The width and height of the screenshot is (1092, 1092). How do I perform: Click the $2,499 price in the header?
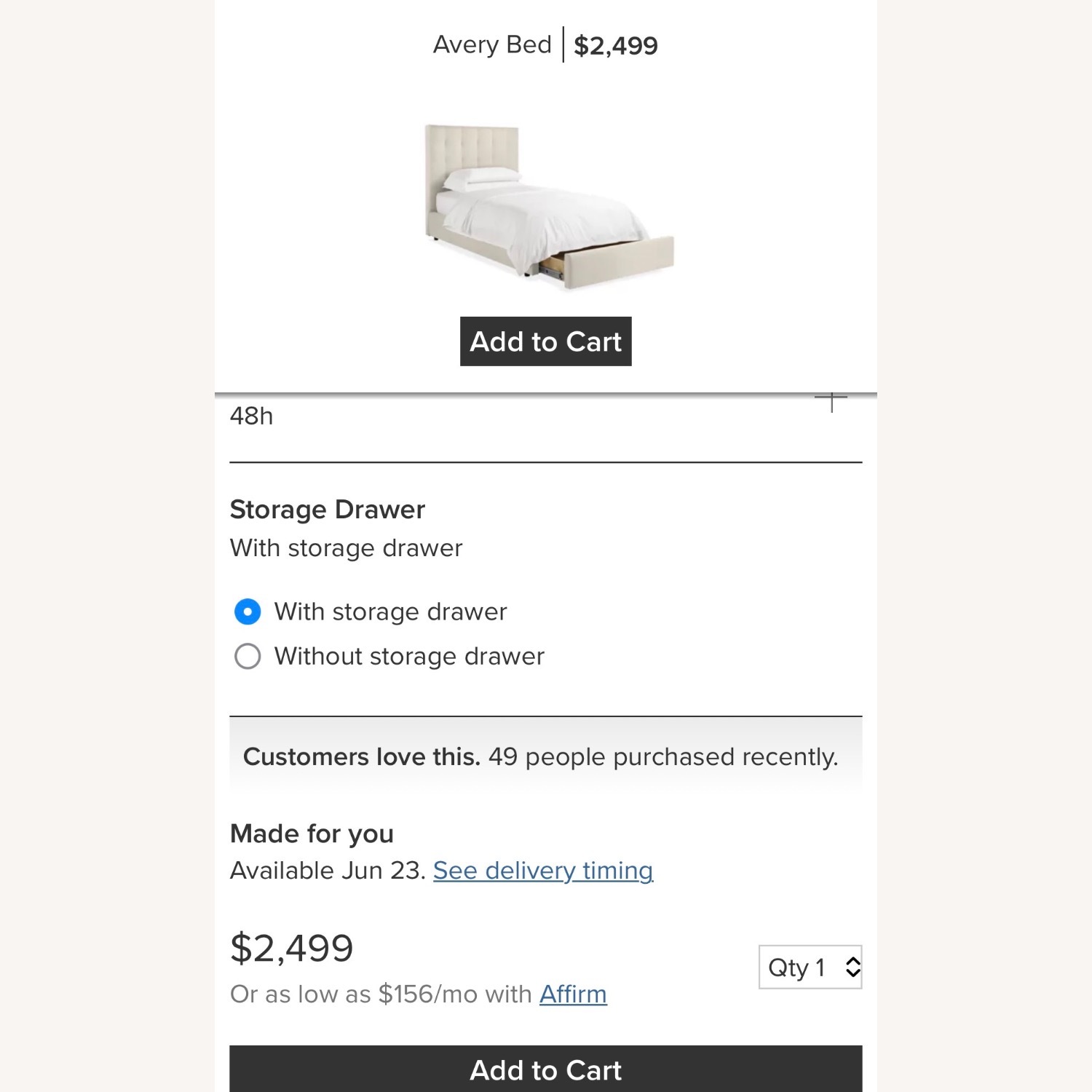(x=616, y=46)
